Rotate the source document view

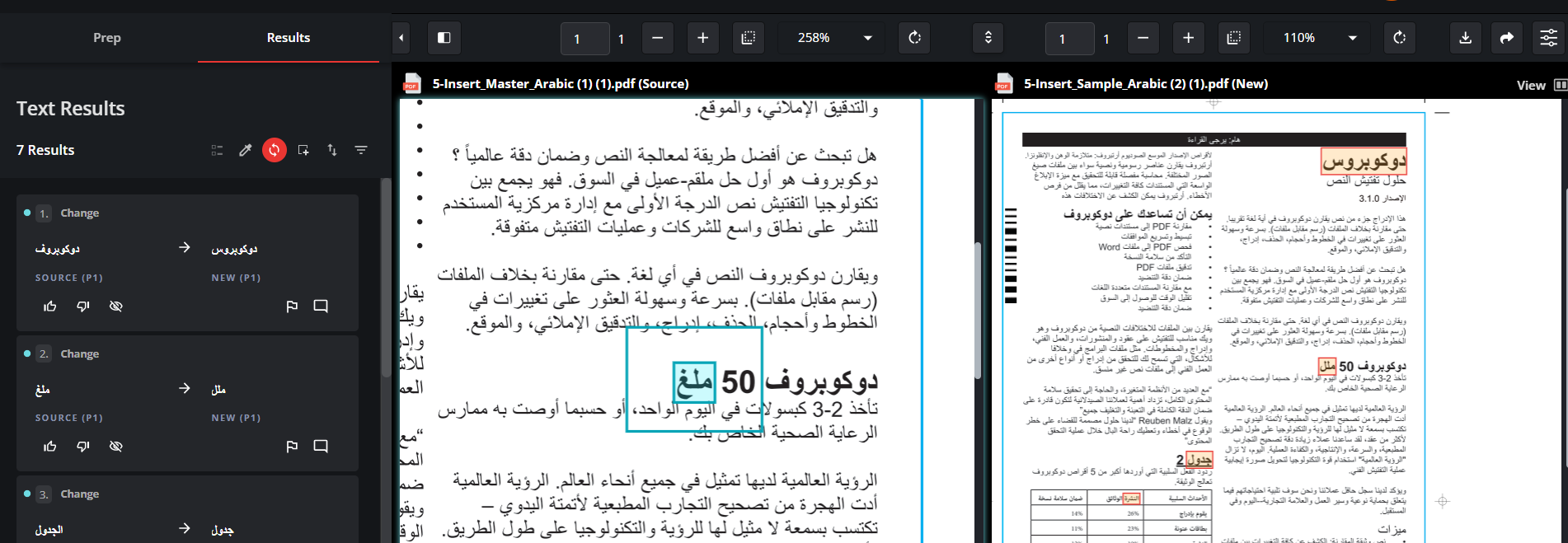[x=914, y=38]
